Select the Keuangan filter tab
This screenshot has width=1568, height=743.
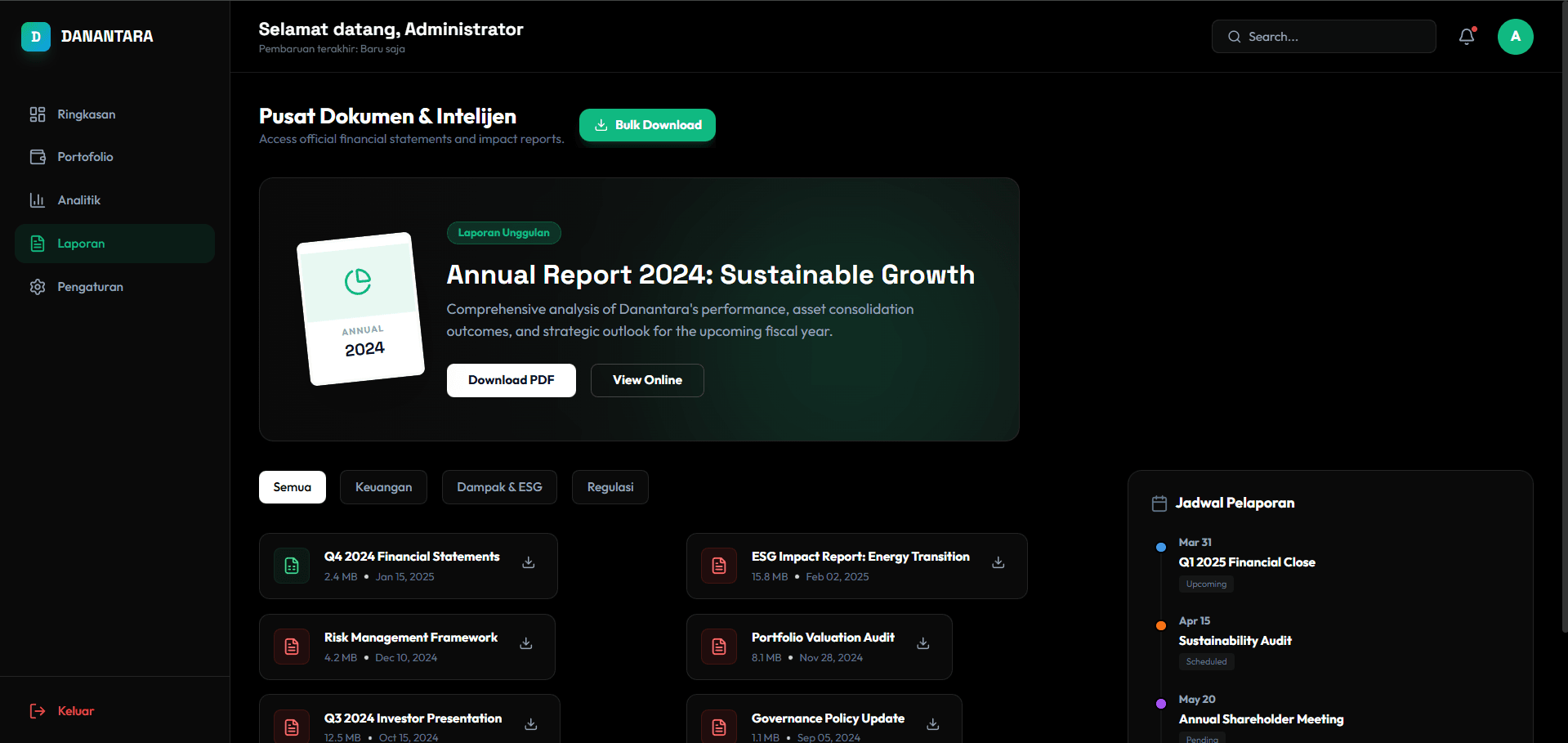383,487
